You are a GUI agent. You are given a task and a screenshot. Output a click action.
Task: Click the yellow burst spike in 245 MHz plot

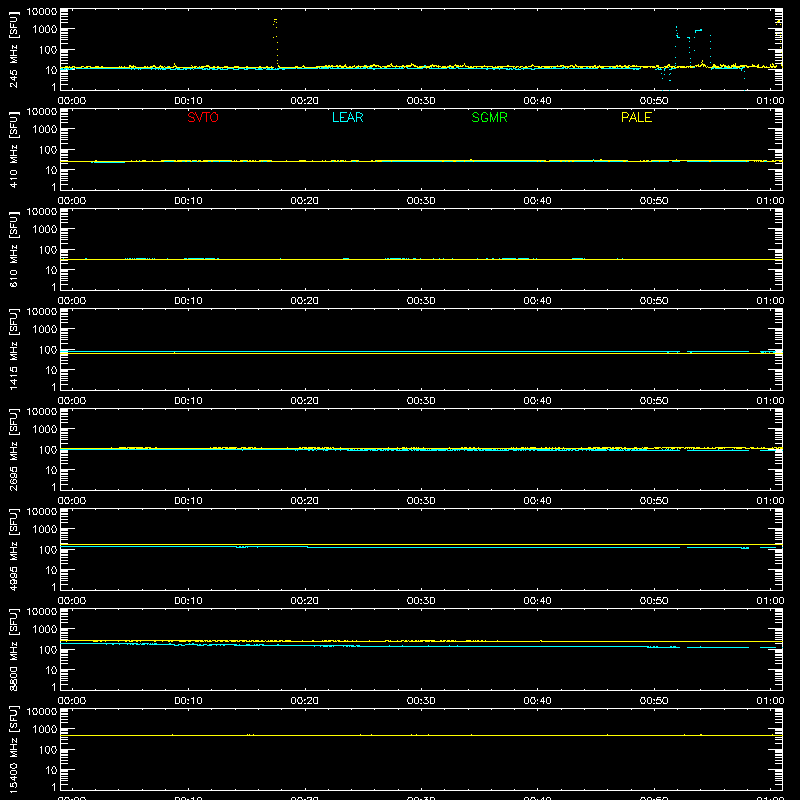pyautogui.click(x=276, y=42)
